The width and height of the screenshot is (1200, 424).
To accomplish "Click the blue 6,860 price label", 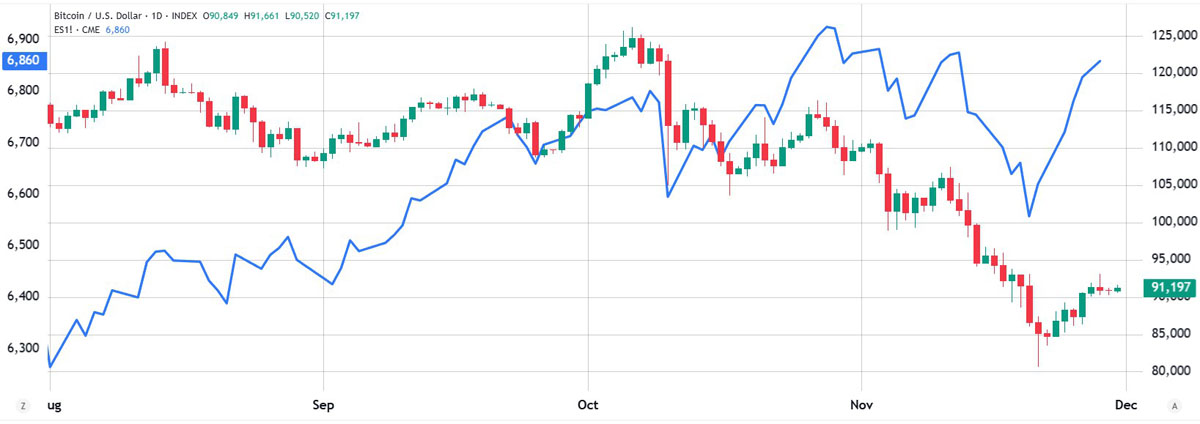I will (22, 60).
